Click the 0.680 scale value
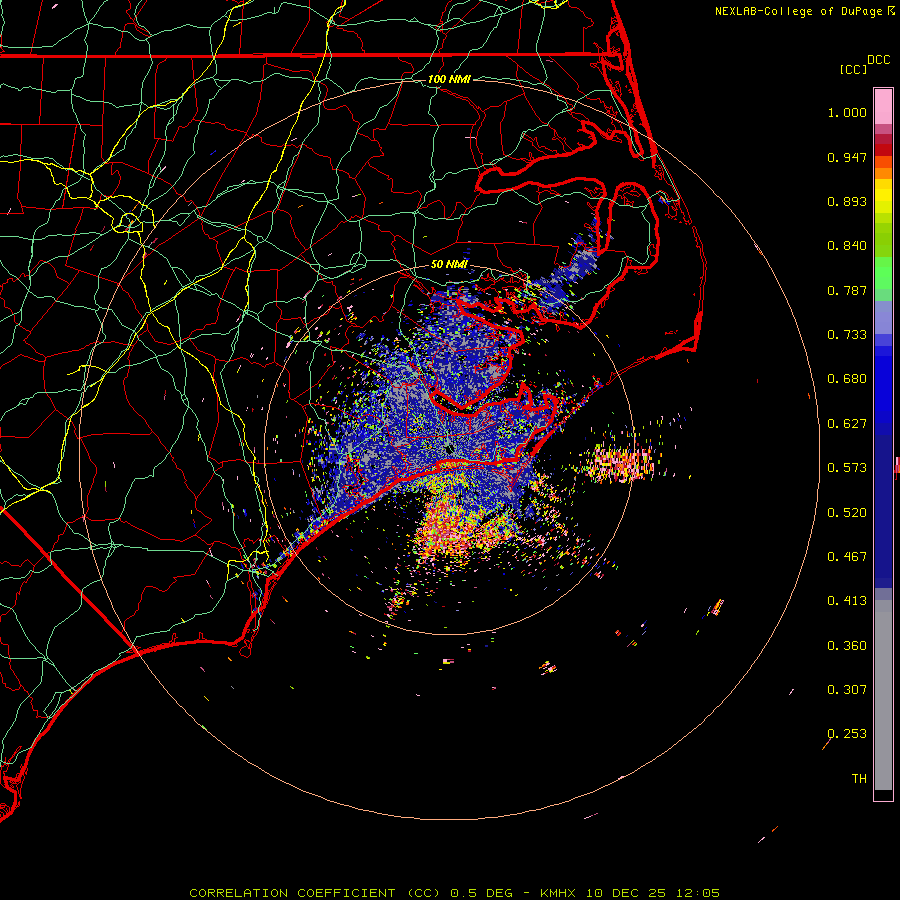 (847, 379)
